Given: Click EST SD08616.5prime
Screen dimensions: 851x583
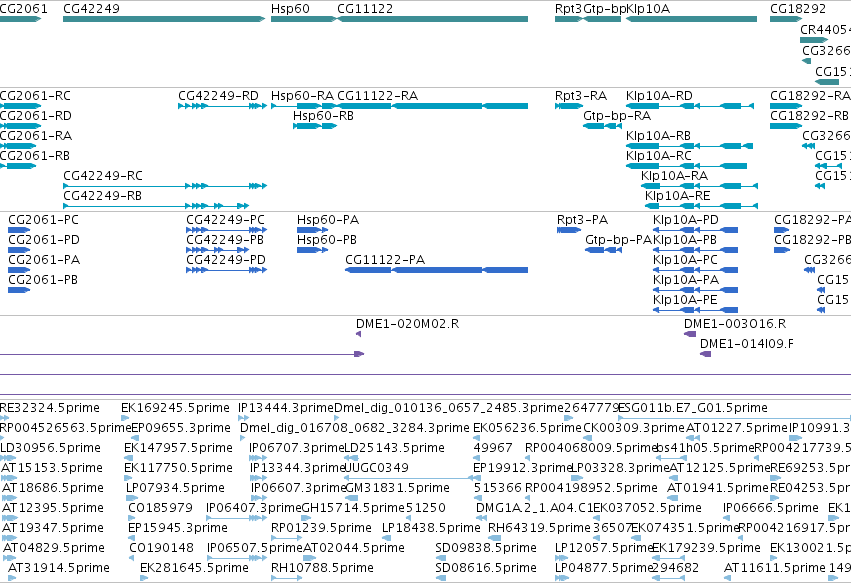Looking at the screenshot, I should 441,578.
